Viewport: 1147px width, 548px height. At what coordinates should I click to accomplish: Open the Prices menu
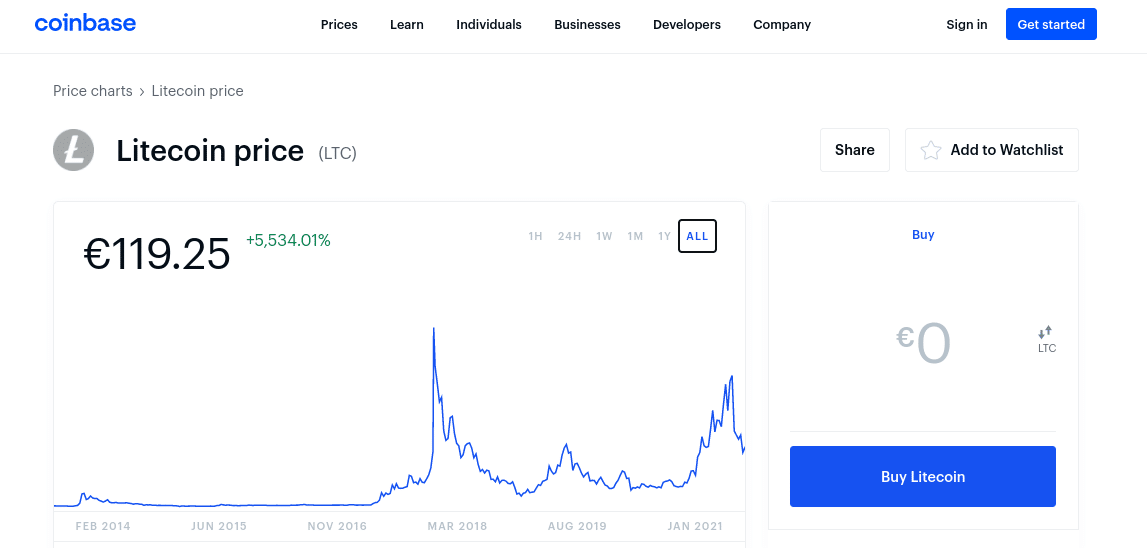(x=339, y=25)
